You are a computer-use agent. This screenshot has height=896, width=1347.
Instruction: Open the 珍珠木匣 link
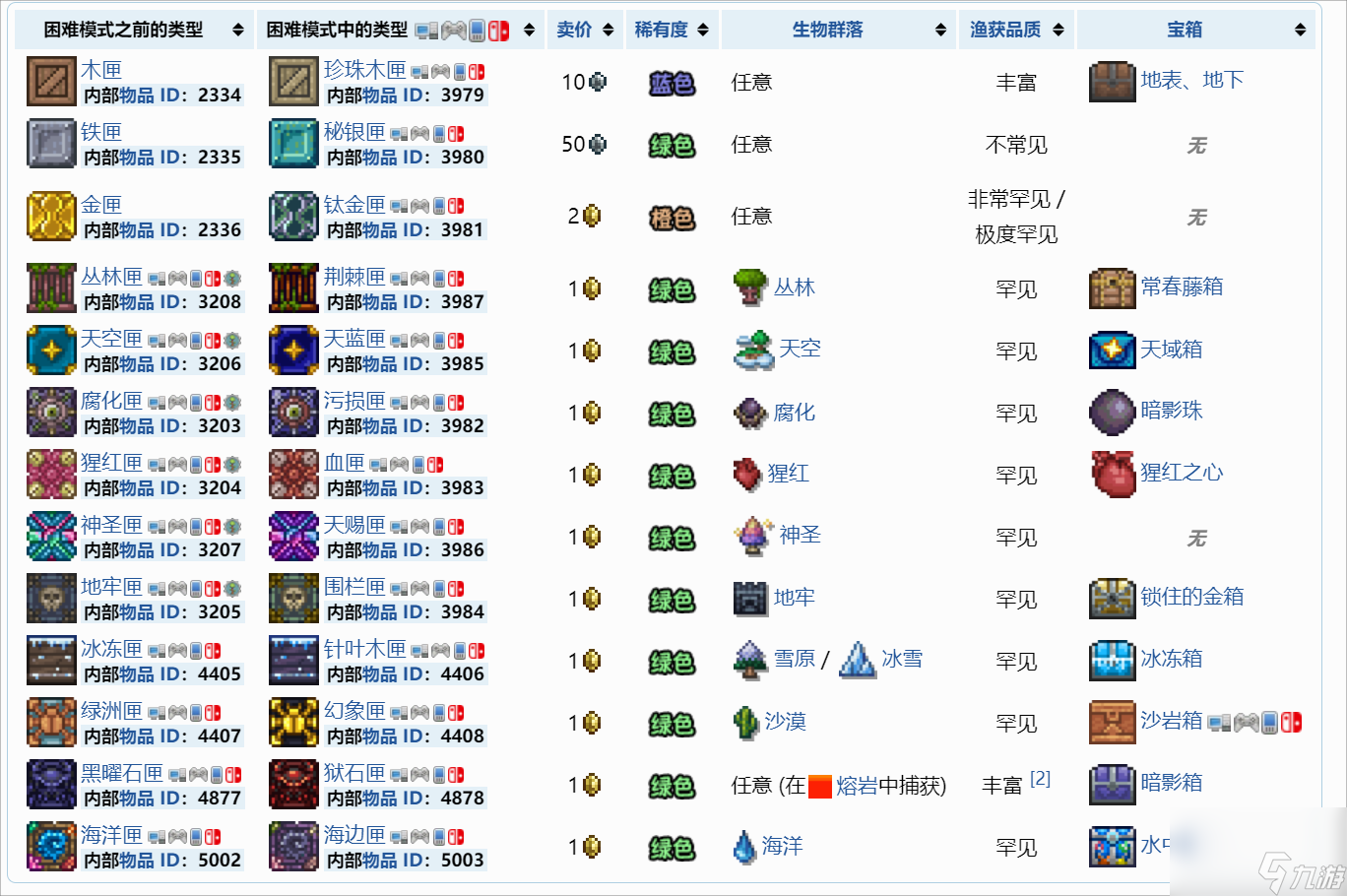pos(364,70)
